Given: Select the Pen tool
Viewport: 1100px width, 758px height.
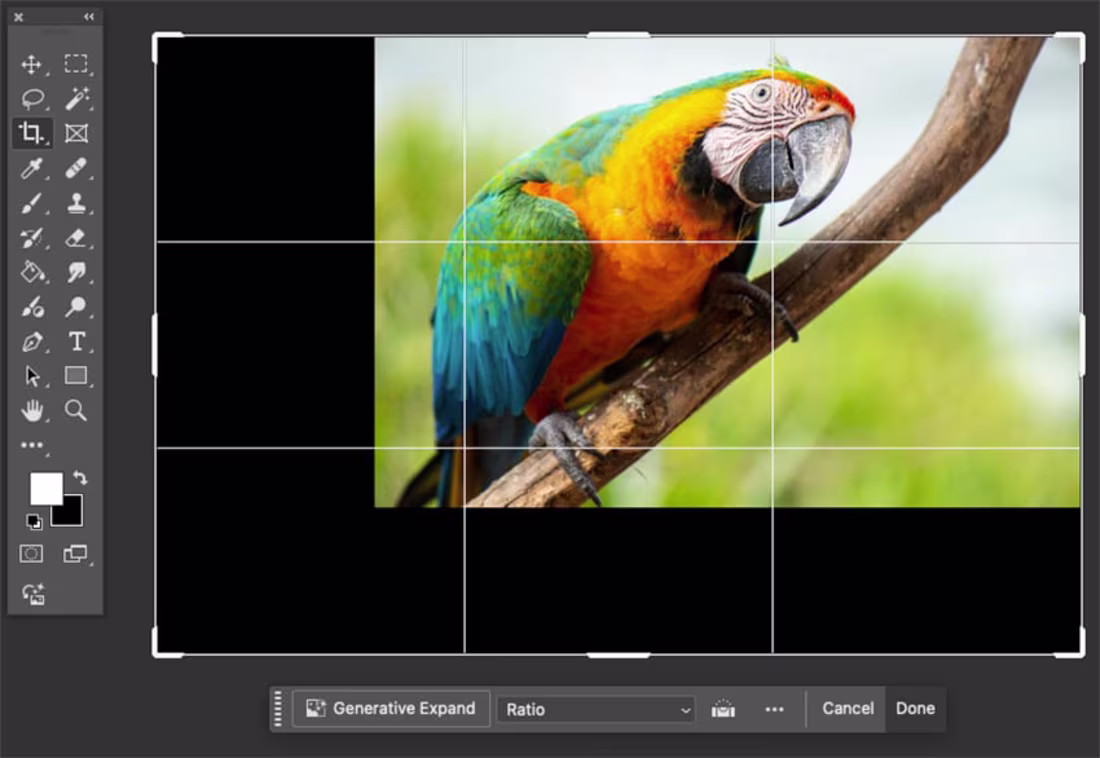Looking at the screenshot, I should 33,343.
